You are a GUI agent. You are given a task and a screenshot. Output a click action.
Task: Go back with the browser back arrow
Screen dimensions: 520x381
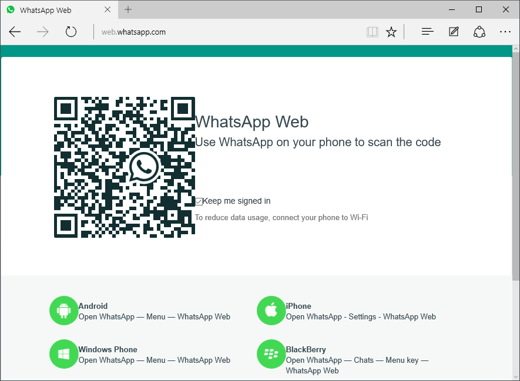[x=15, y=32]
